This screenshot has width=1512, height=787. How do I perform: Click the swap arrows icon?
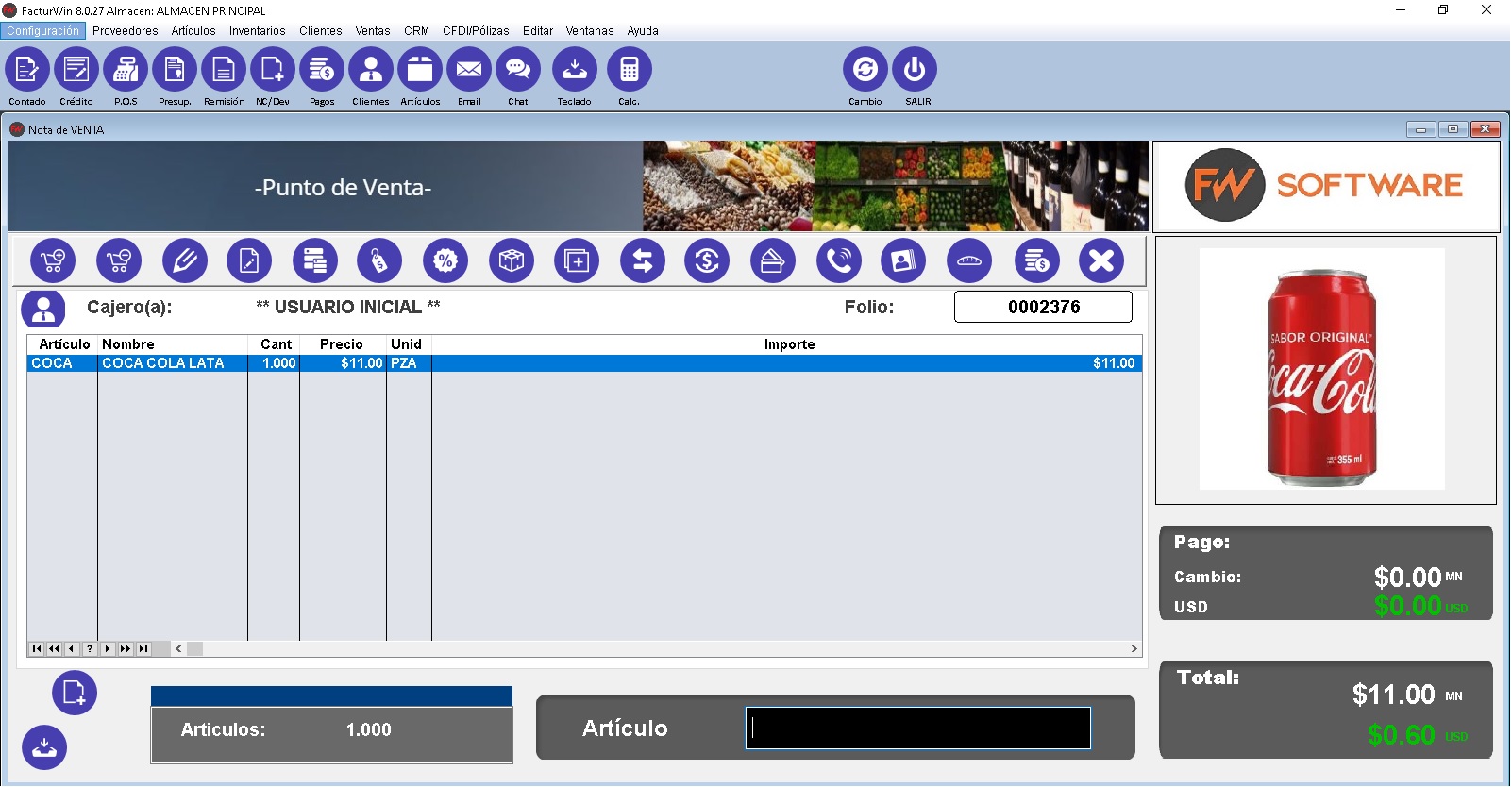coord(643,260)
